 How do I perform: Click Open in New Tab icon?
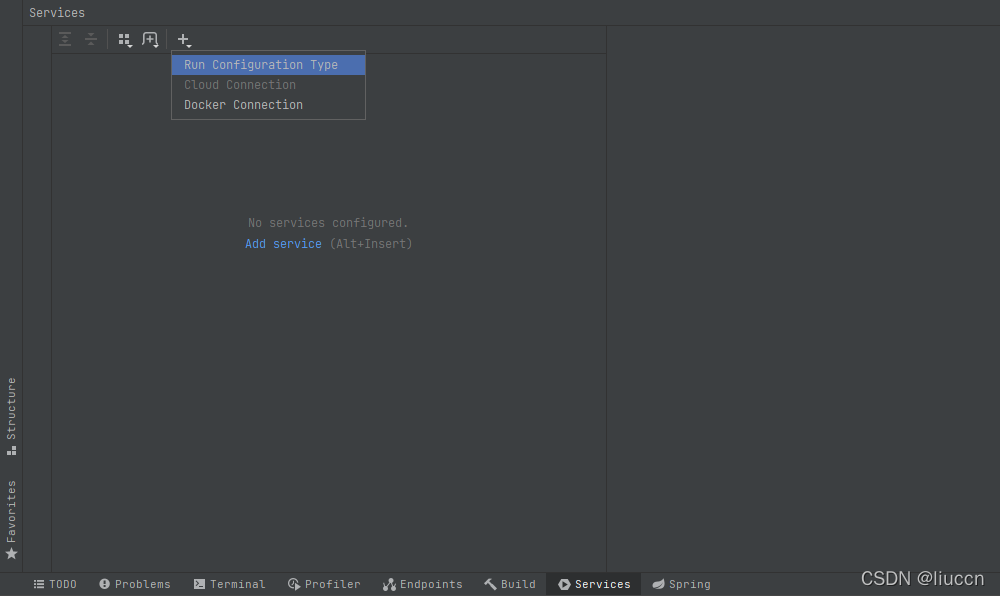pyautogui.click(x=151, y=40)
